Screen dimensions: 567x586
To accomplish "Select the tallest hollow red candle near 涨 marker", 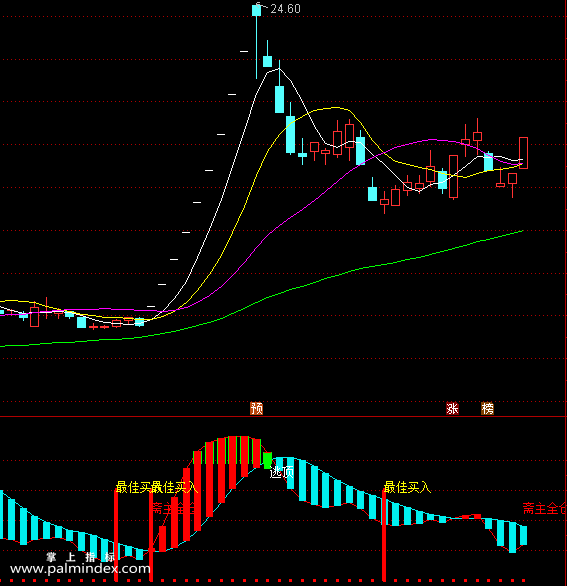I will coord(453,177).
